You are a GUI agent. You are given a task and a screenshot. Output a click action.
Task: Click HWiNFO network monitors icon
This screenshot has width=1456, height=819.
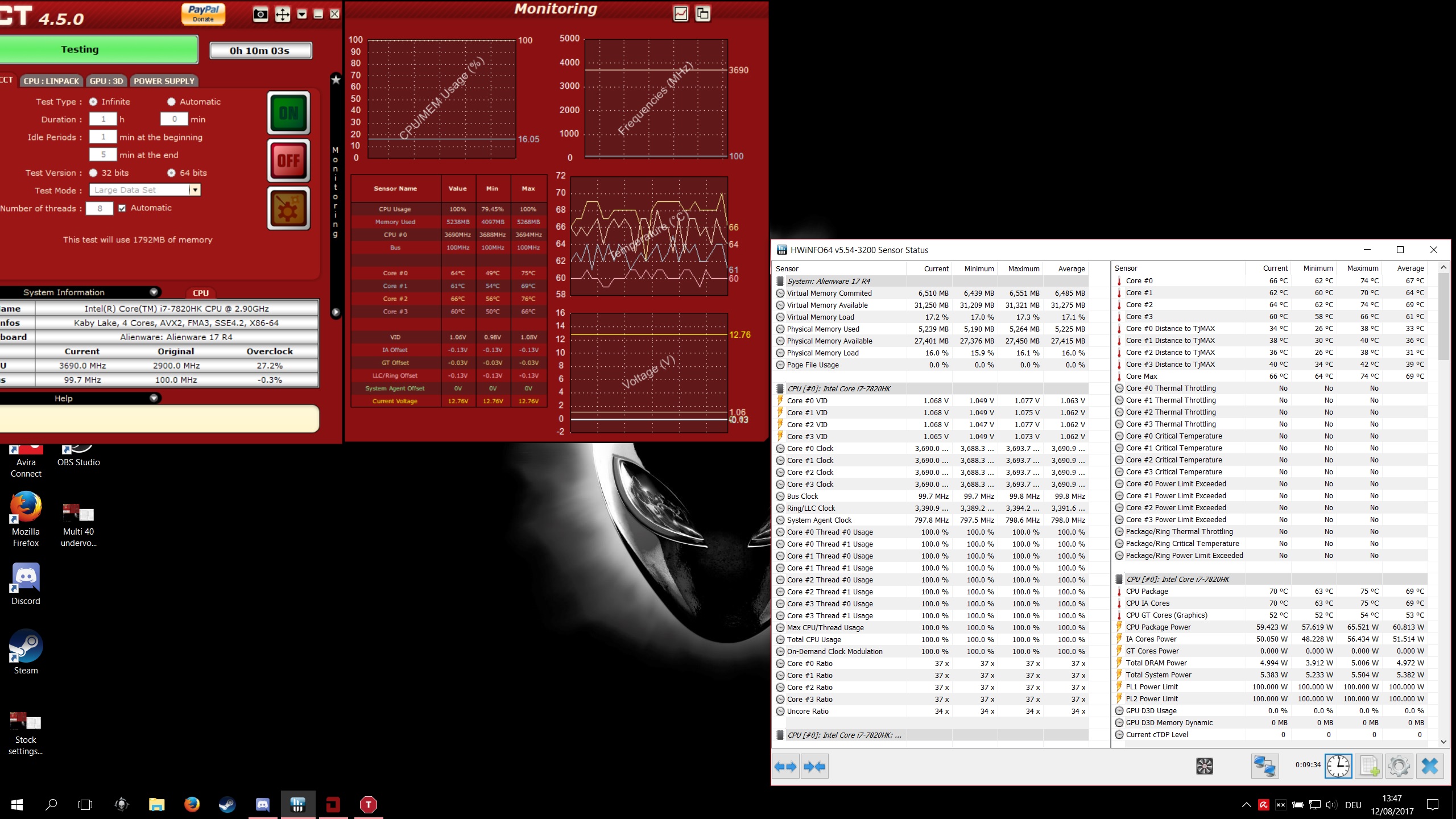(x=1264, y=766)
